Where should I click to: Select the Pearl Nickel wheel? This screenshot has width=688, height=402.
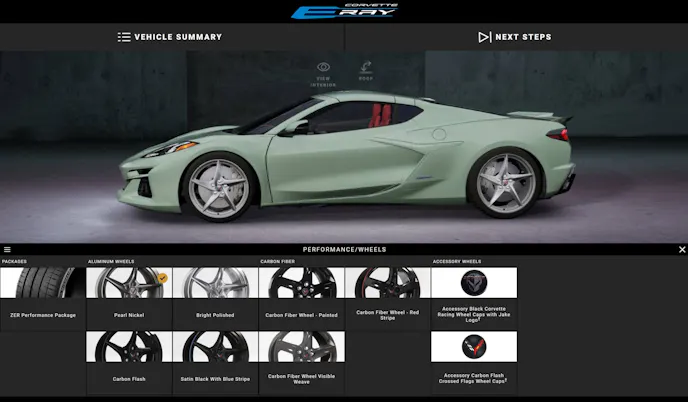[x=128, y=284]
